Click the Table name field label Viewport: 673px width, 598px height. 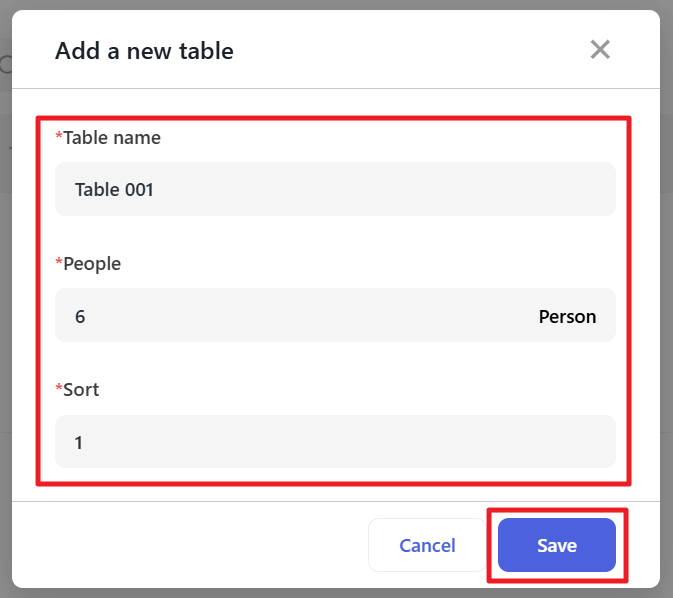click(x=112, y=138)
